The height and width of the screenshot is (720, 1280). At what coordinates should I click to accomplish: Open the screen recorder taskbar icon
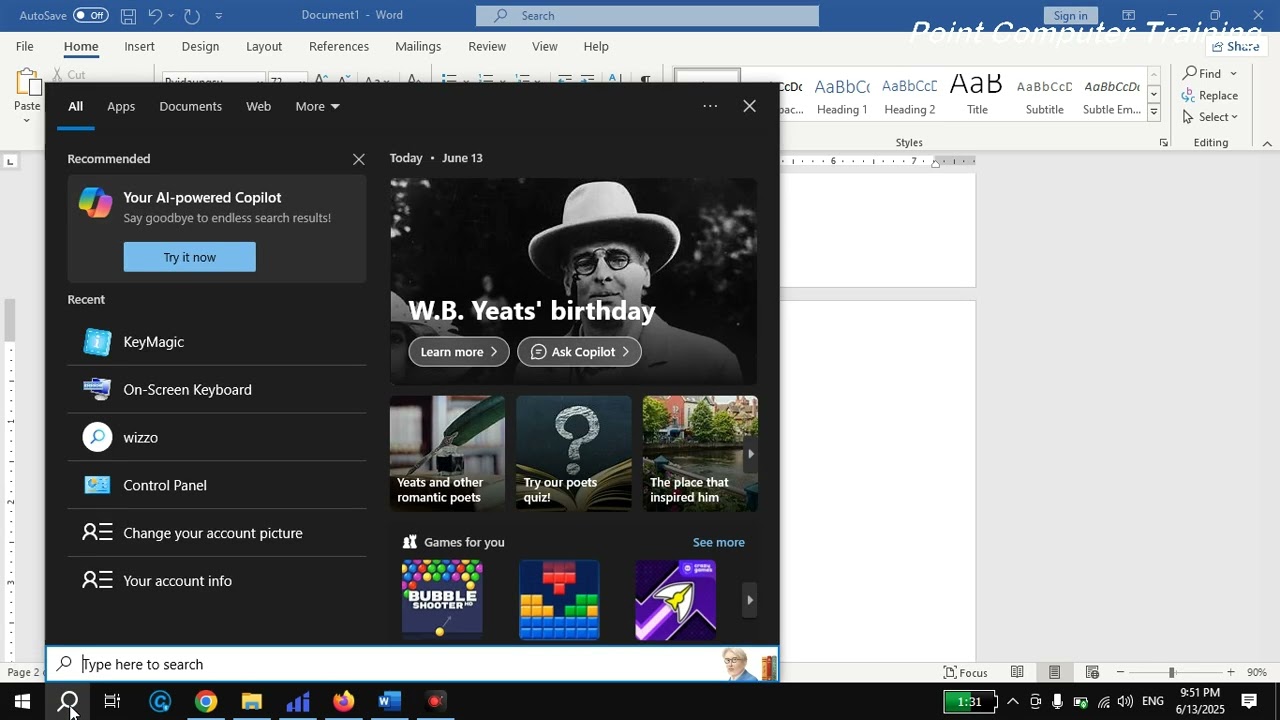[435, 702]
